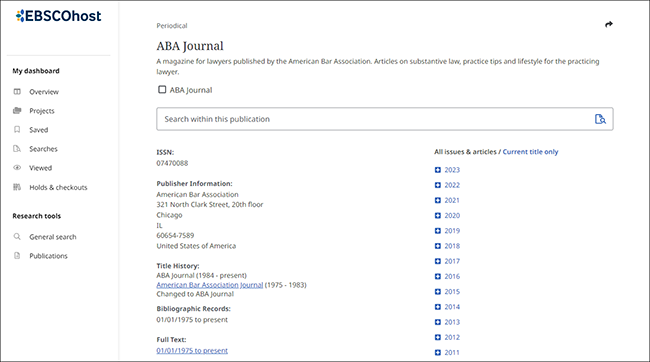Viewport: 650px width, 362px height.
Task: Click the Publications document icon
Action: coord(17,256)
